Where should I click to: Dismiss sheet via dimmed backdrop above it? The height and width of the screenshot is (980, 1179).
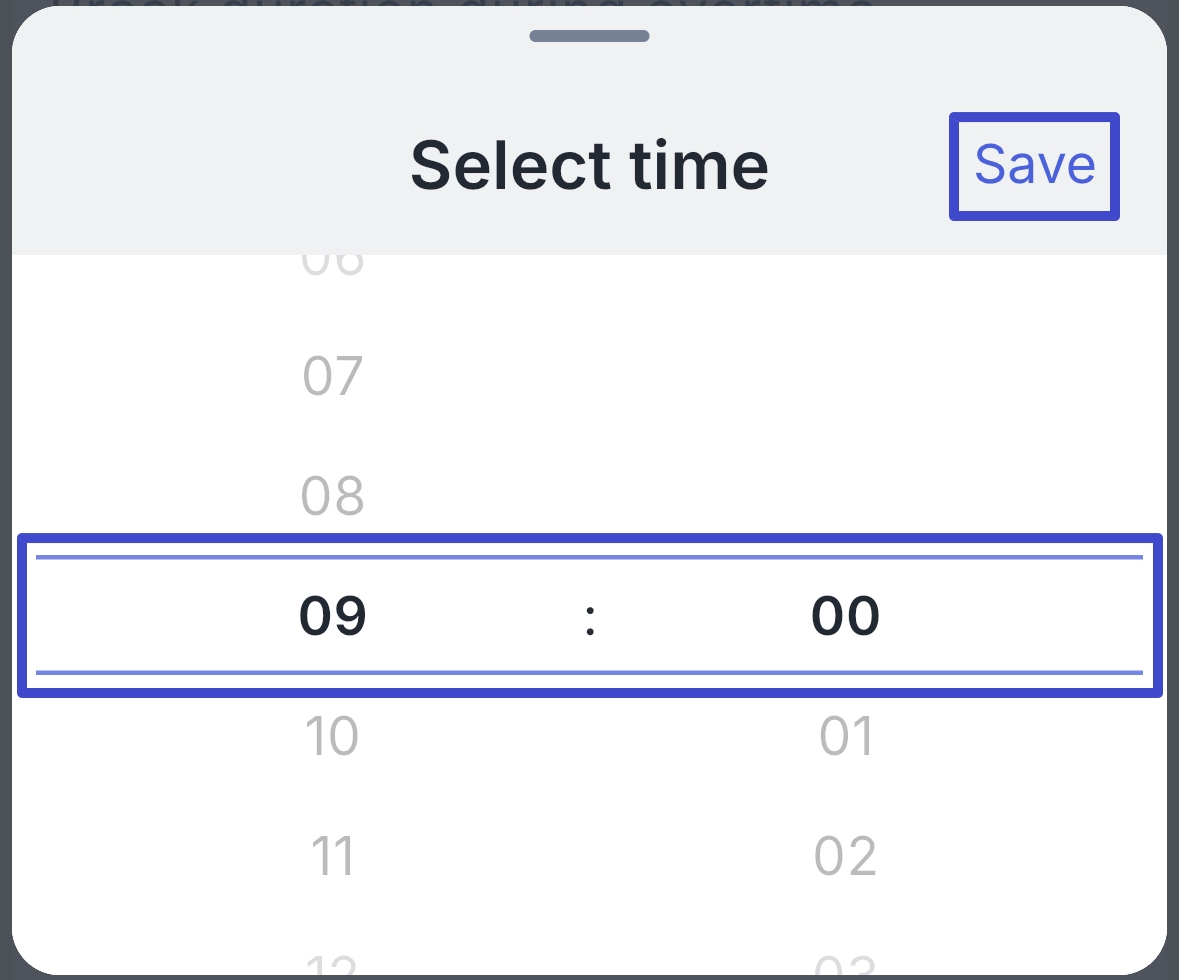(x=589, y=3)
